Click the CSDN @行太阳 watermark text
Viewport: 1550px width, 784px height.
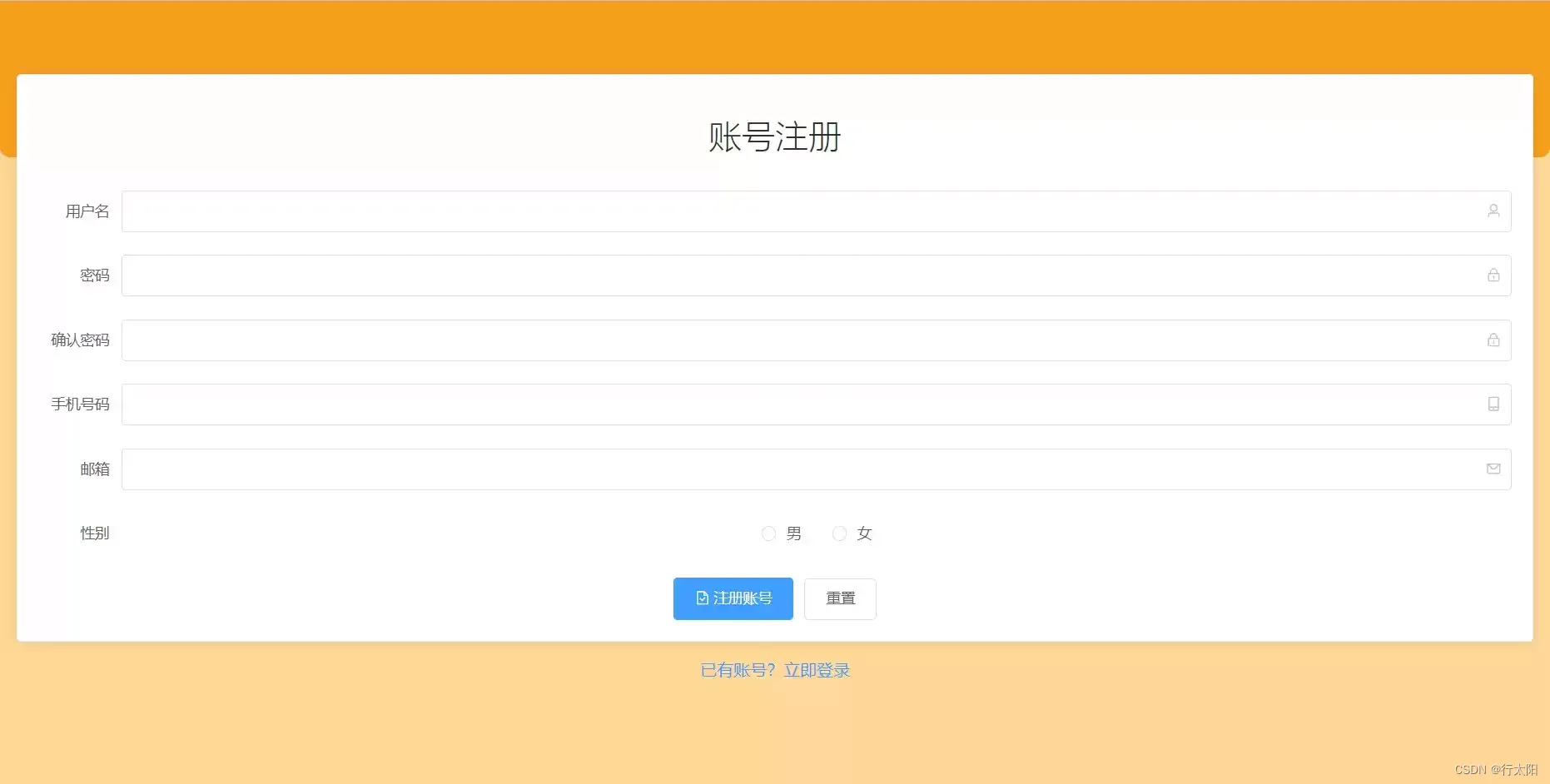1497,770
